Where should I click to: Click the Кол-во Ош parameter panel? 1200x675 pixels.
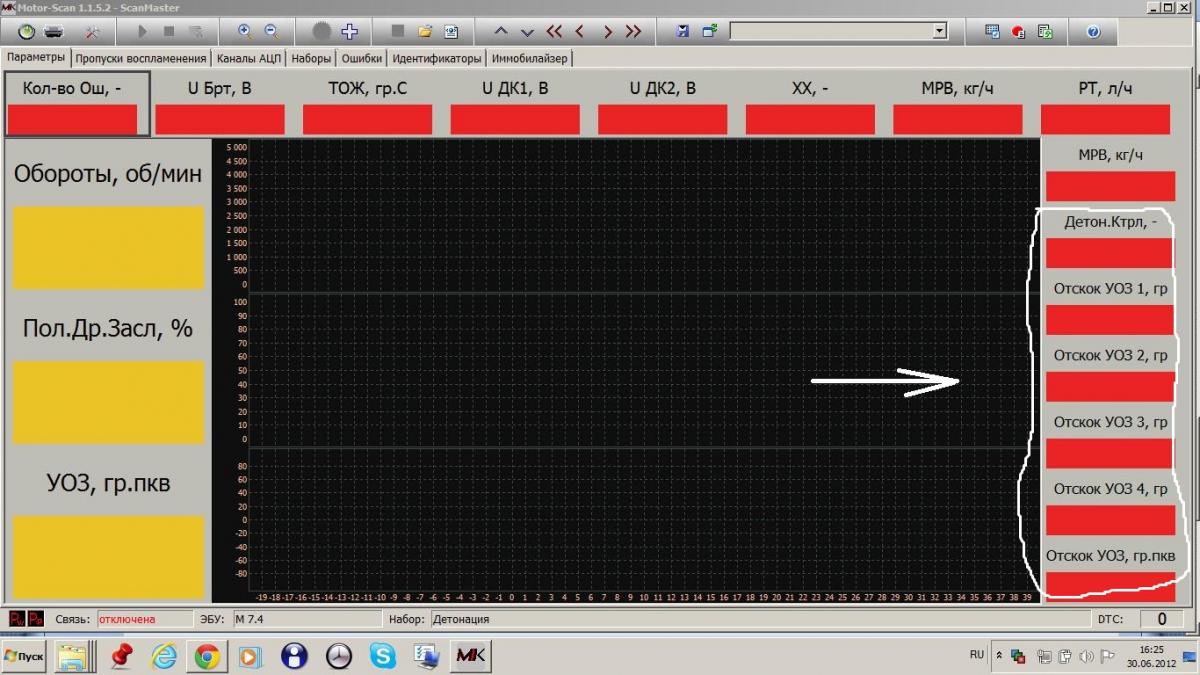coord(76,103)
